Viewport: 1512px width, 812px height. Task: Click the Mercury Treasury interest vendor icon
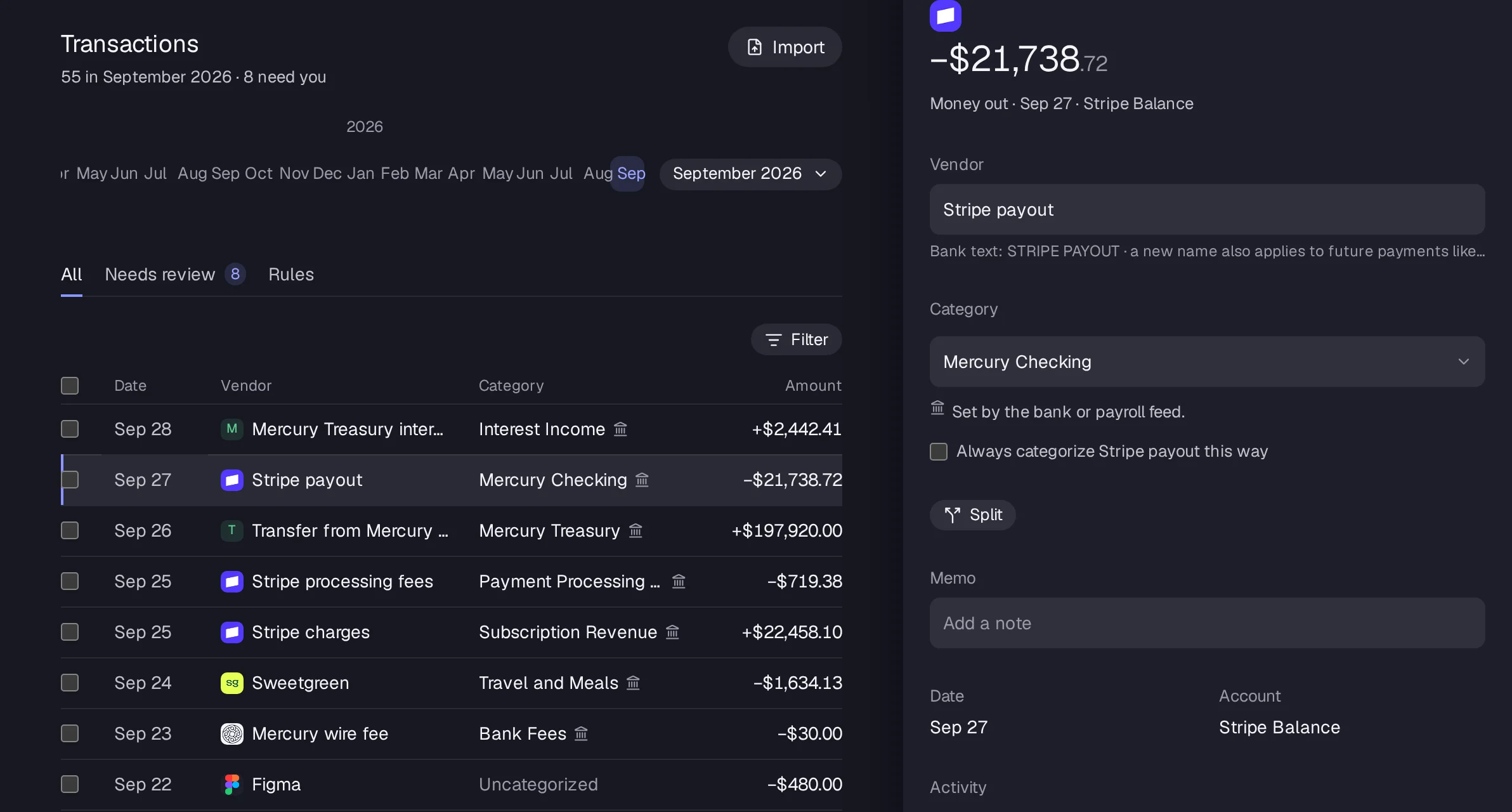point(232,429)
